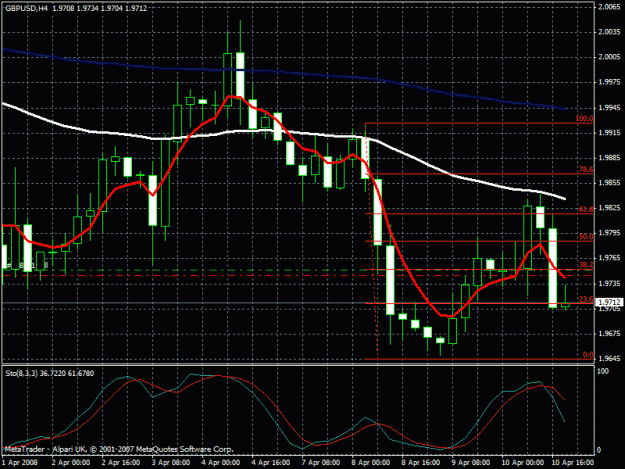Image resolution: width=625 pixels, height=469 pixels.
Task: Select the 50.0 Fibonacci level label
Action: point(586,236)
